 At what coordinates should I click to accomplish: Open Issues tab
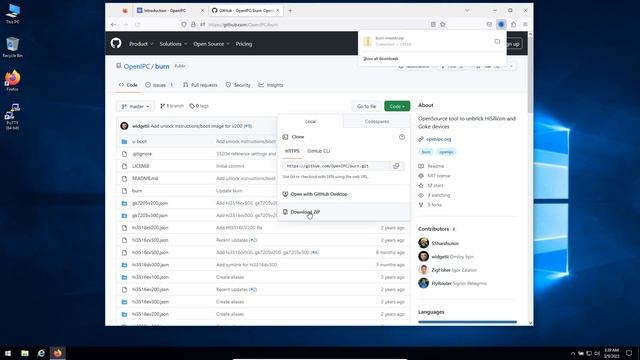[x=159, y=85]
